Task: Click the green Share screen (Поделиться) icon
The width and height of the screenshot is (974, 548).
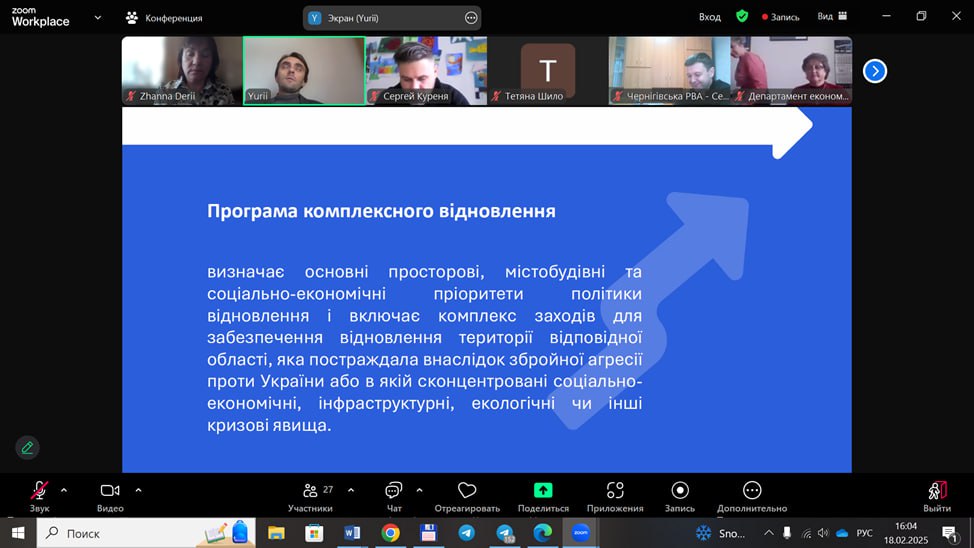Action: 543,490
